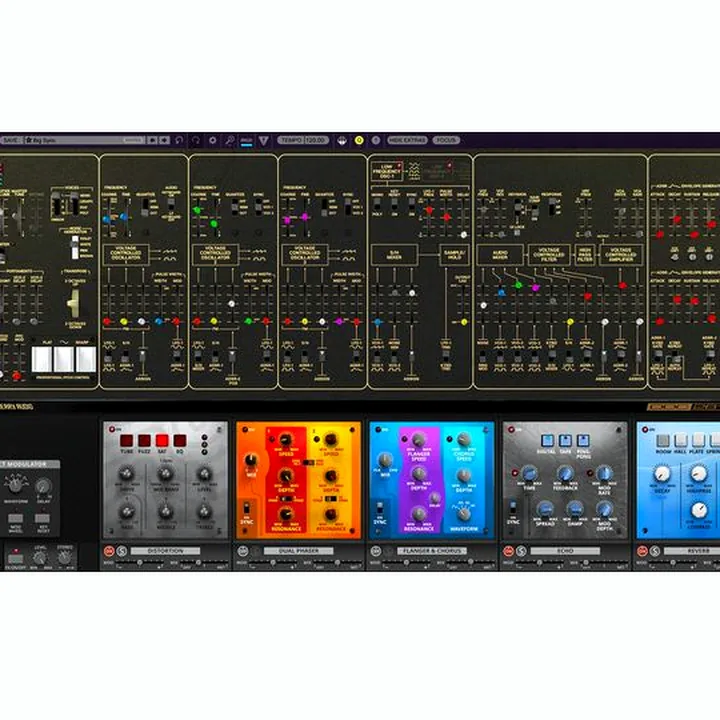
Task: Click the HIDE EXTRAS button
Action: click(x=407, y=140)
